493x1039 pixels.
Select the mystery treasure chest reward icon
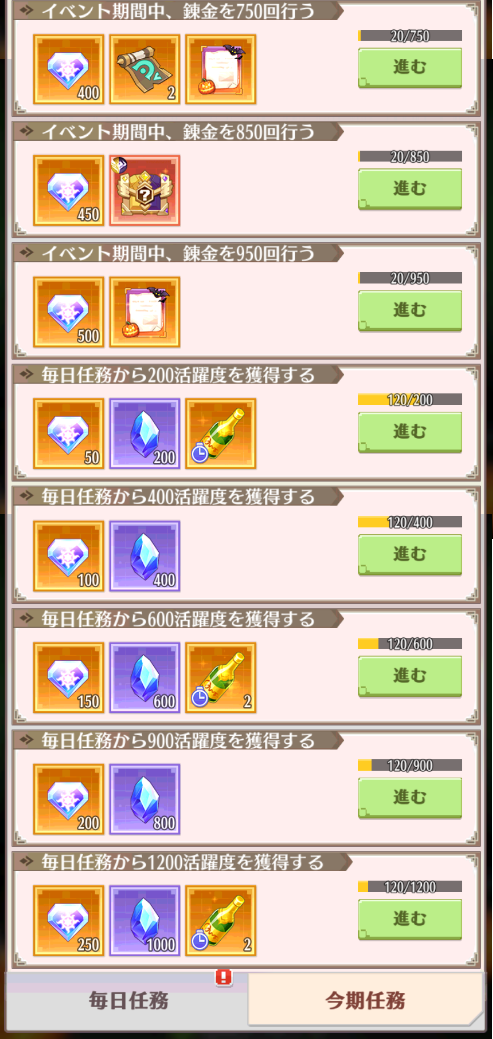coord(144,191)
